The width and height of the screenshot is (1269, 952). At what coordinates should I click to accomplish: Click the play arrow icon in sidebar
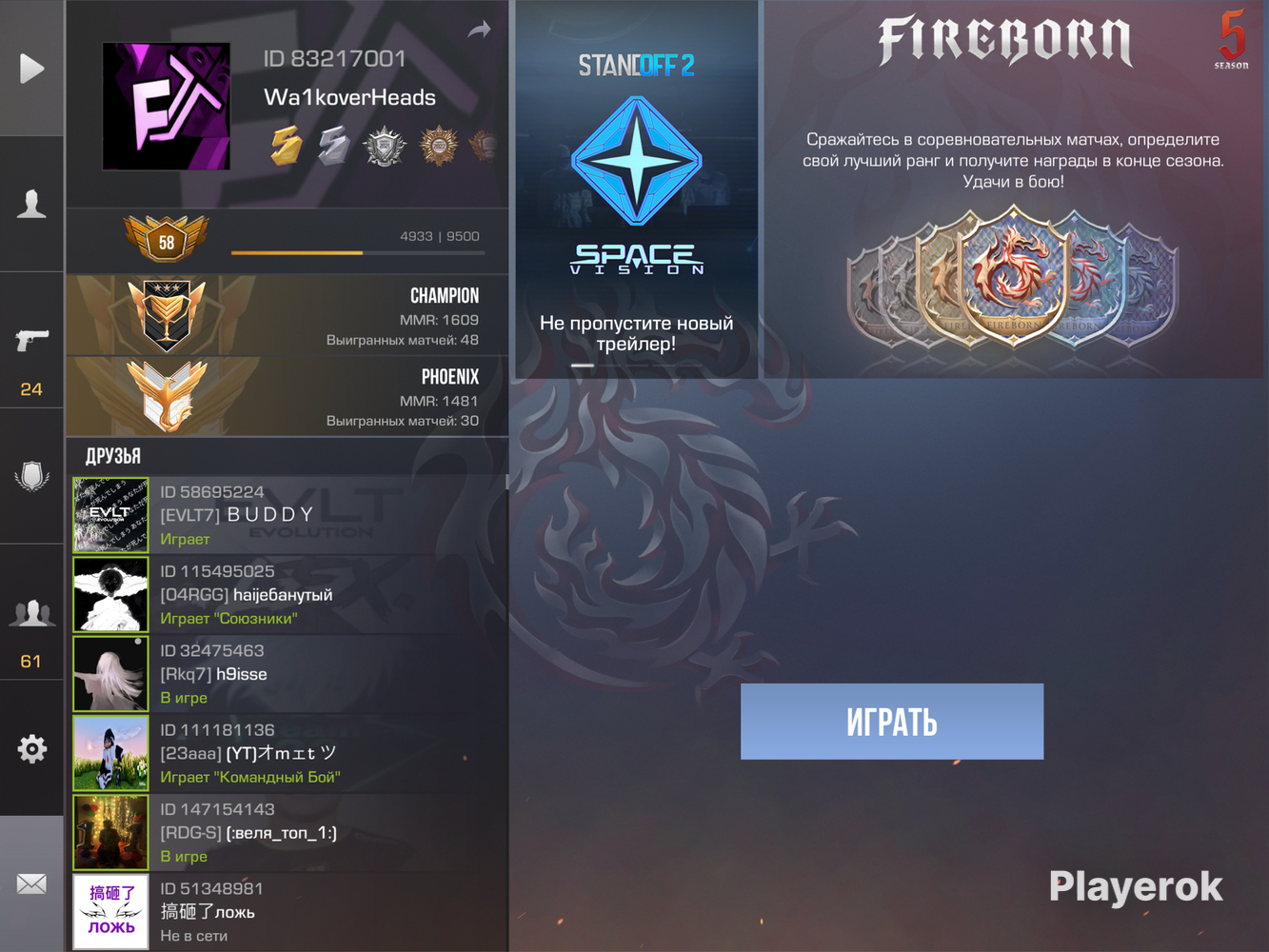click(x=31, y=69)
